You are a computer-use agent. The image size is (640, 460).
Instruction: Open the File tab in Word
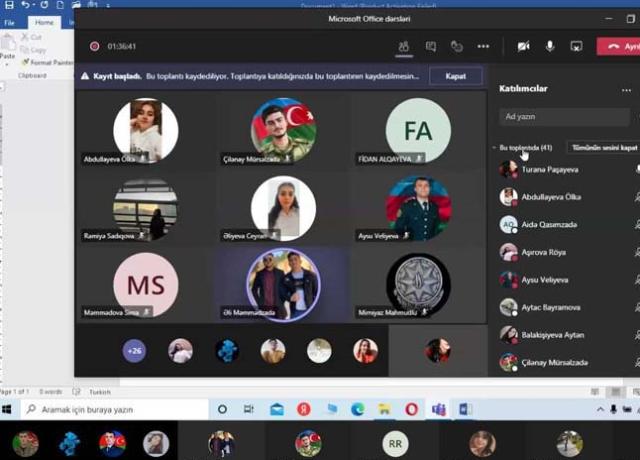point(9,22)
